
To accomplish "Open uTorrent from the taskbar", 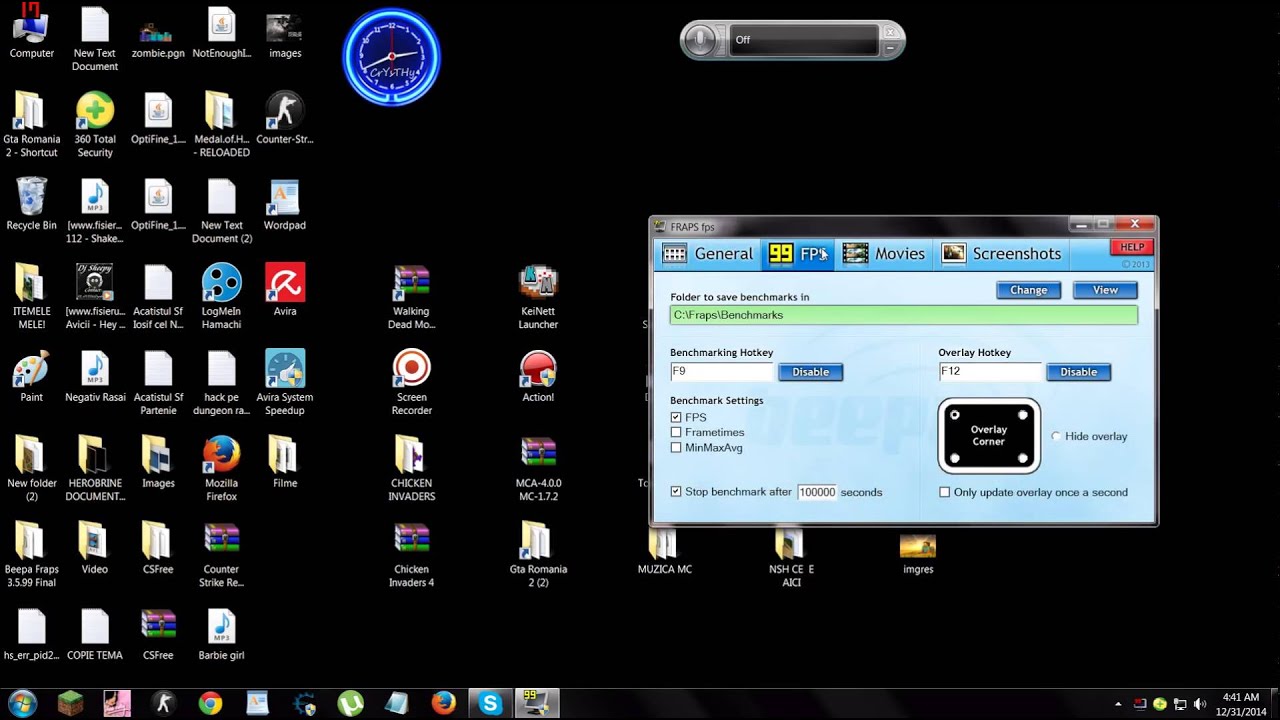I will [350, 703].
